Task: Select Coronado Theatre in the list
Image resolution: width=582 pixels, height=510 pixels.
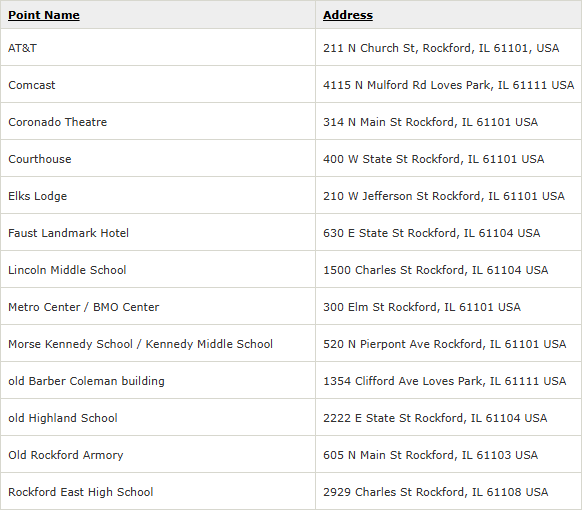Action: [58, 122]
